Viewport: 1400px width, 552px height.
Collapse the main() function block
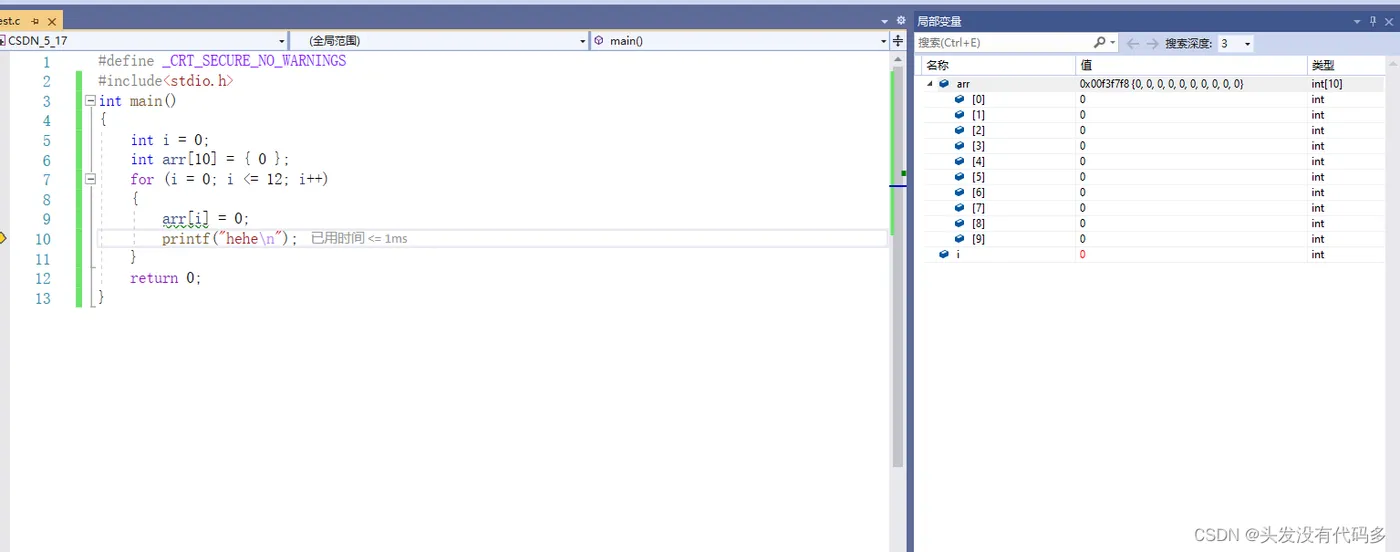tap(91, 100)
